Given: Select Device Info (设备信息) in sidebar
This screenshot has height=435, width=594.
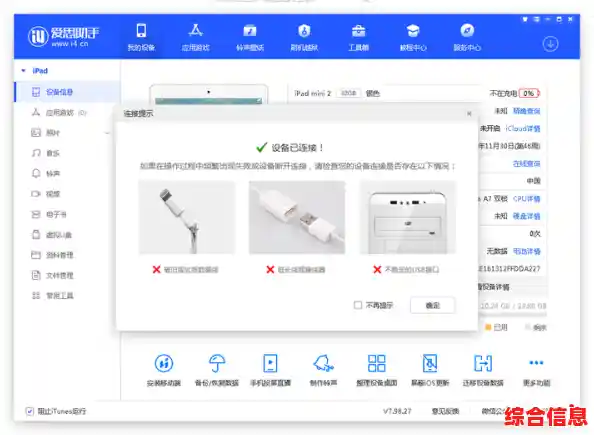Looking at the screenshot, I should click(x=67, y=92).
